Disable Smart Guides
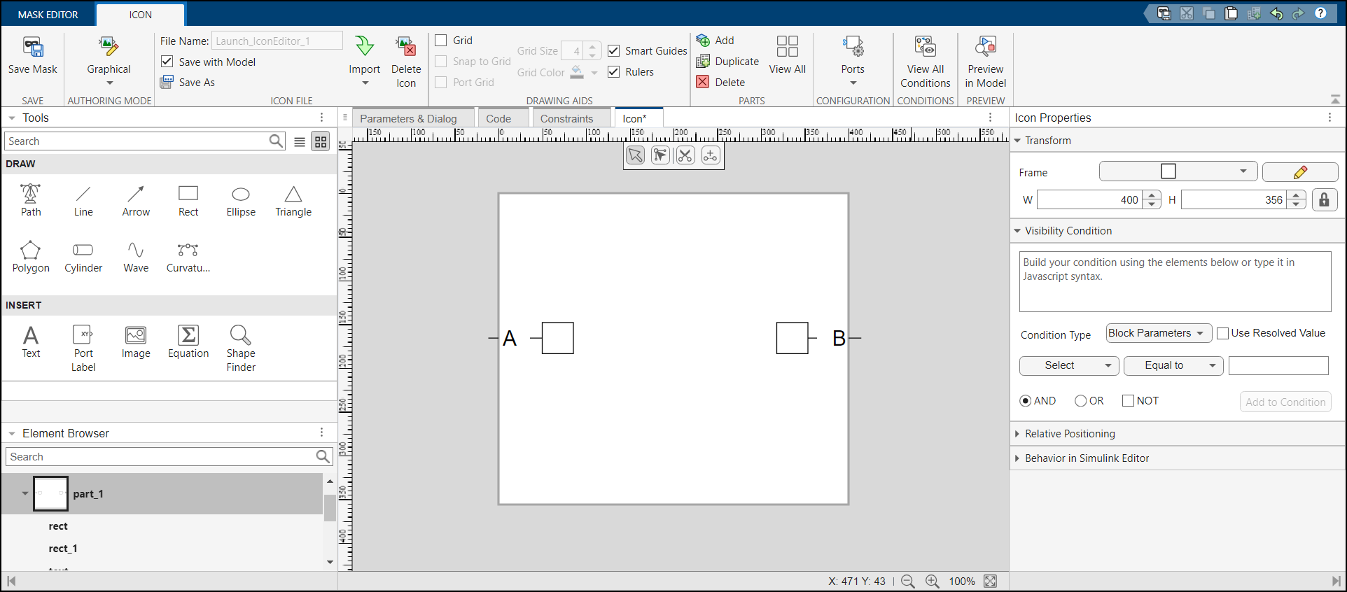Image resolution: width=1347 pixels, height=592 pixels. tap(613, 50)
